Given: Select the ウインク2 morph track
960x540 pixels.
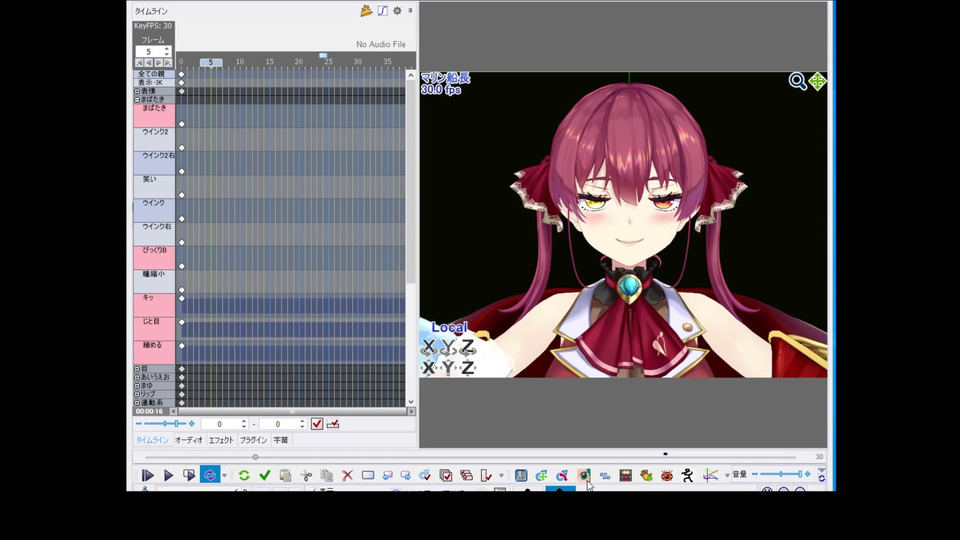Looking at the screenshot, I should 154,139.
